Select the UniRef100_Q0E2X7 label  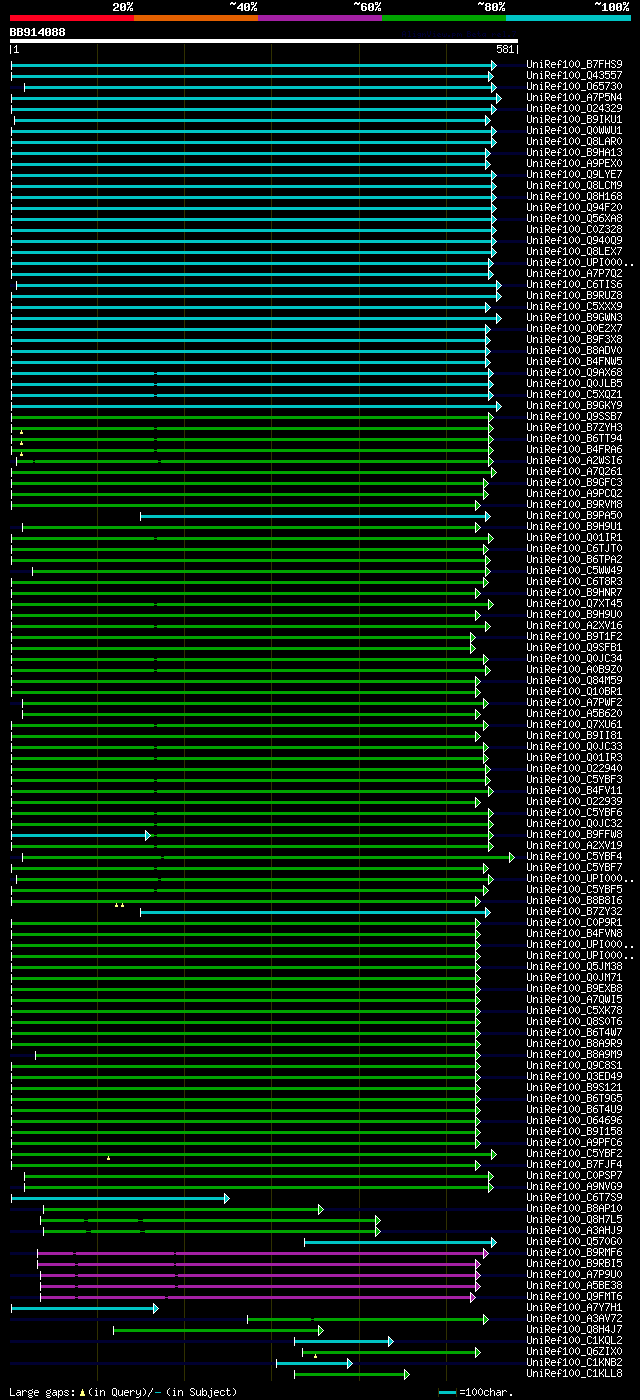[574, 328]
